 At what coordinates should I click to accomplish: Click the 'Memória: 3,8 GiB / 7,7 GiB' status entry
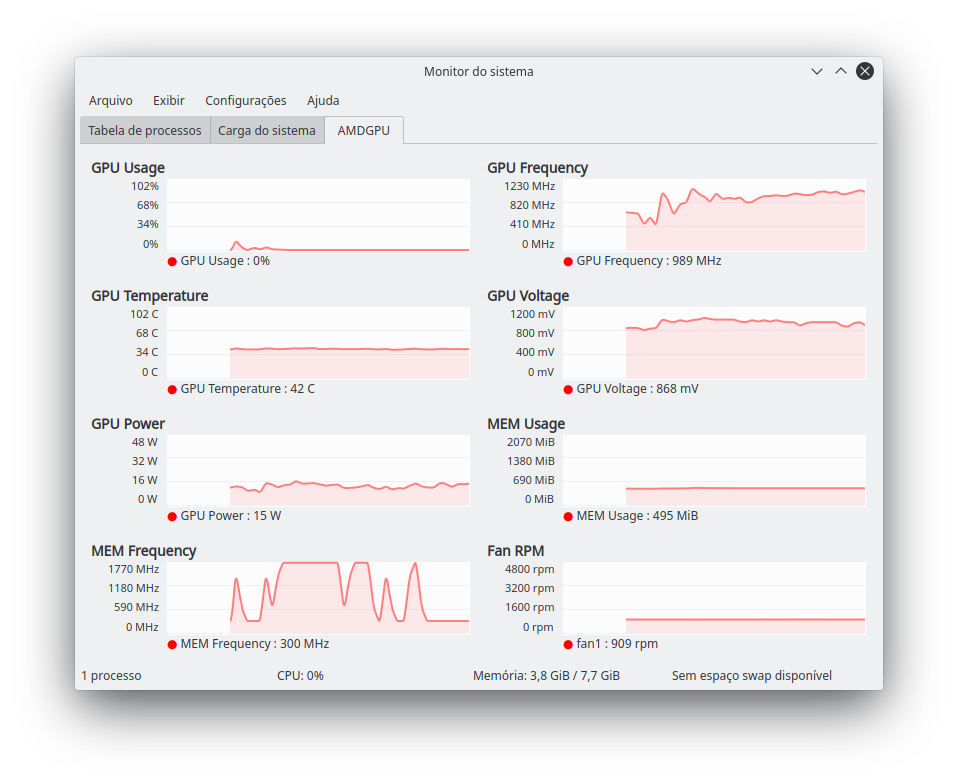(x=546, y=676)
